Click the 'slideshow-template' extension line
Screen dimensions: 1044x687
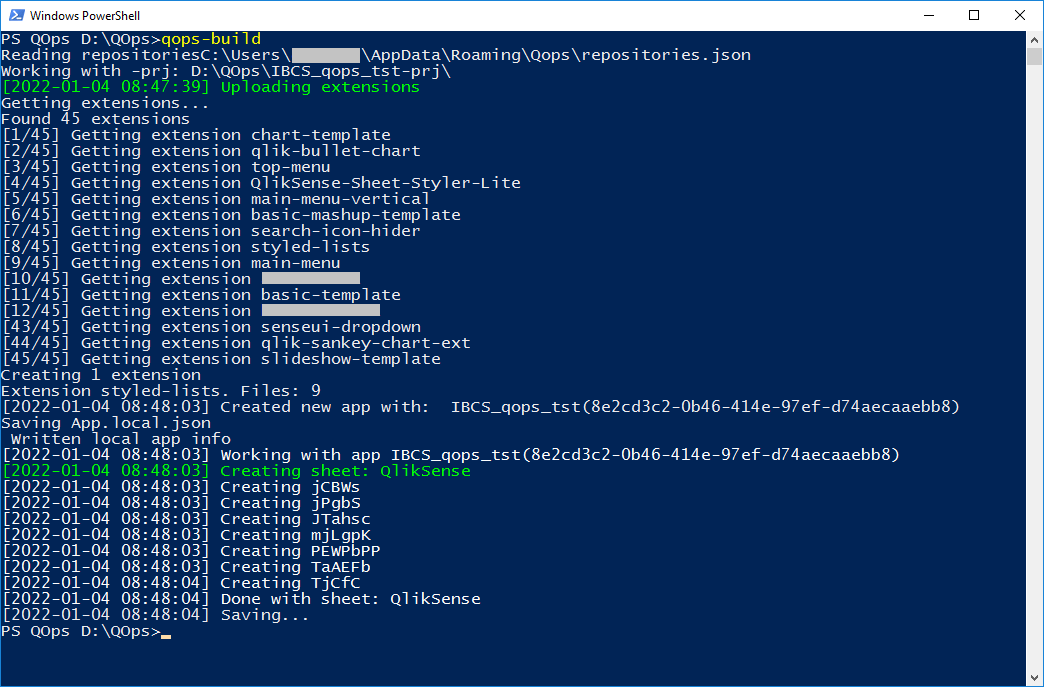221,358
